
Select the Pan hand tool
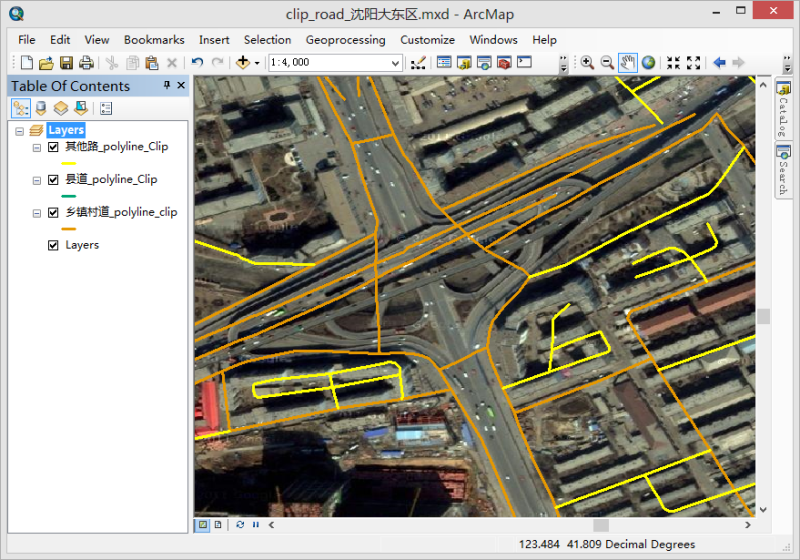pyautogui.click(x=628, y=62)
